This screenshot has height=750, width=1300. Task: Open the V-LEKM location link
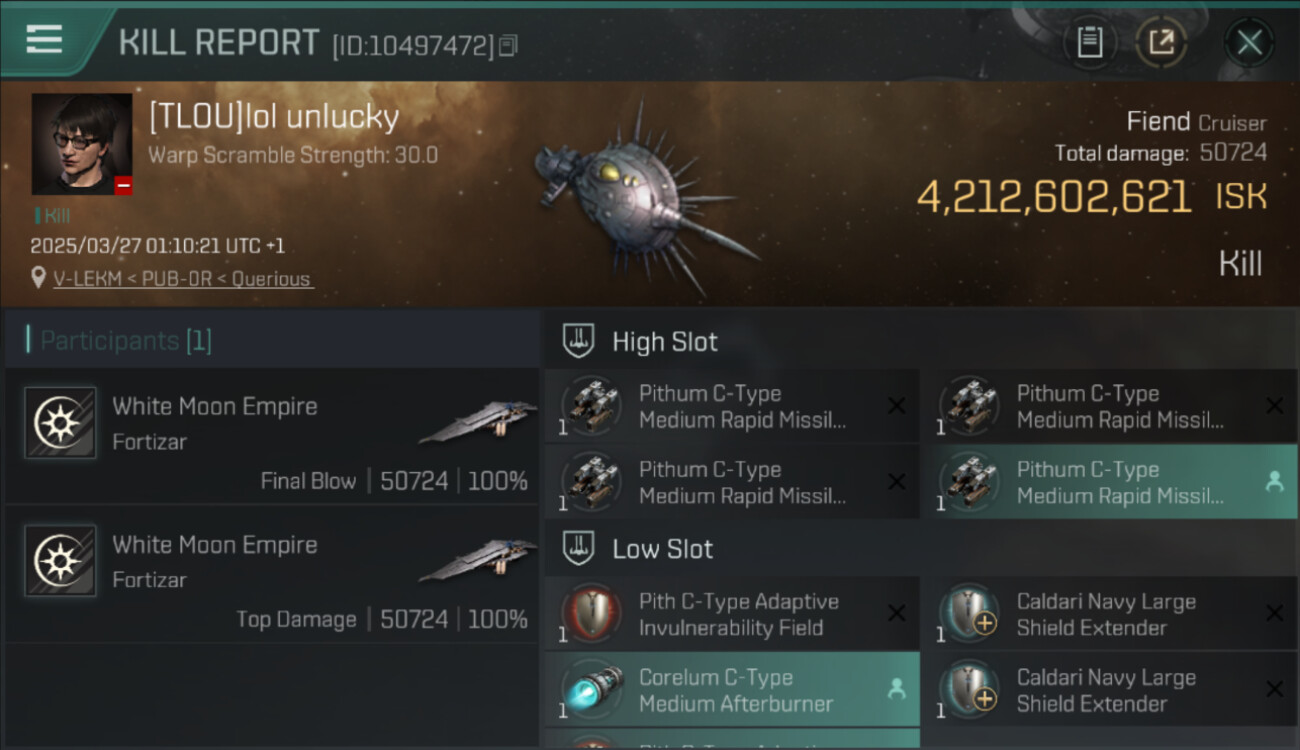click(x=183, y=279)
